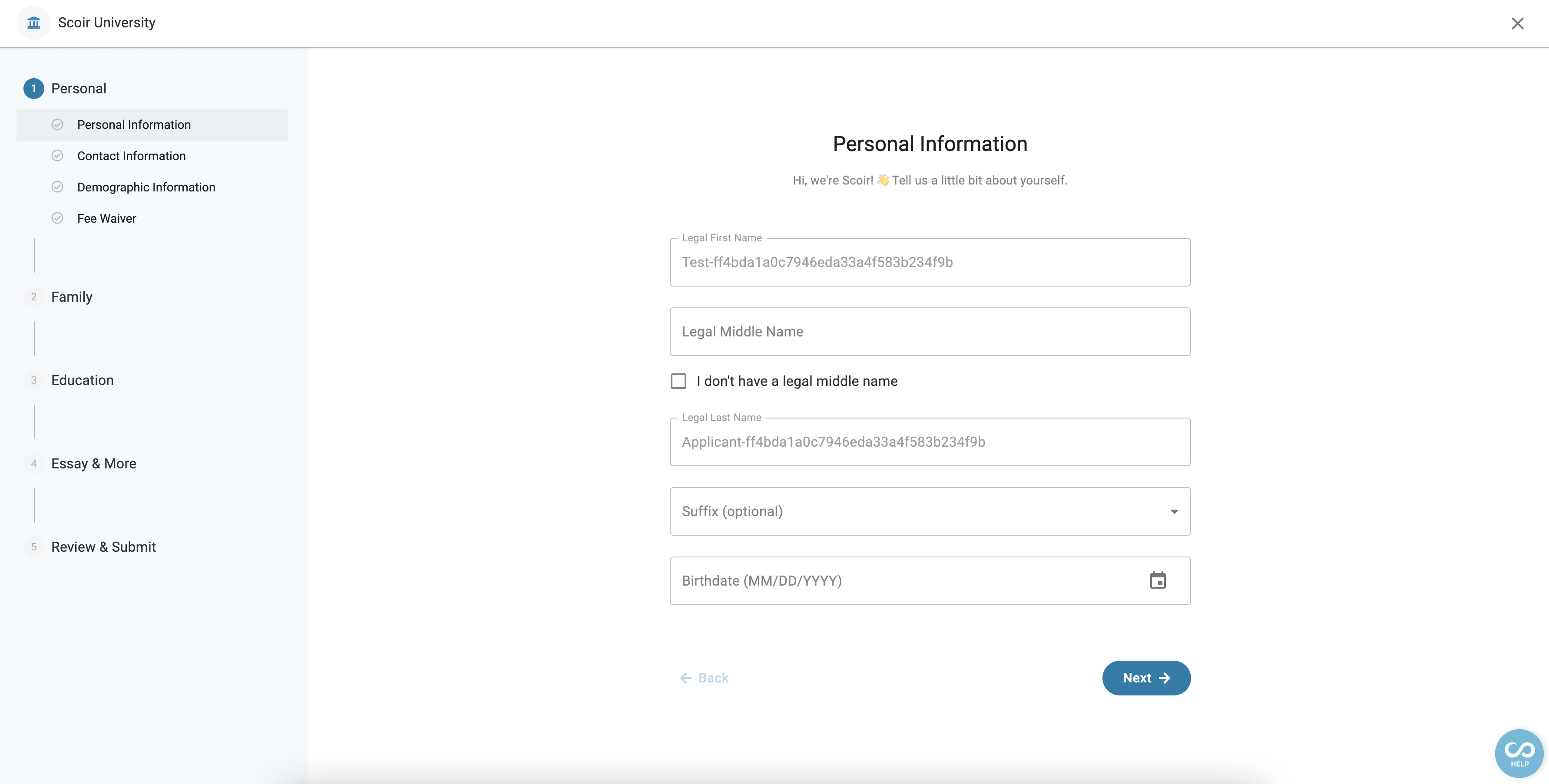Image resolution: width=1549 pixels, height=784 pixels.
Task: Click step 3 Education number badge
Action: [34, 380]
